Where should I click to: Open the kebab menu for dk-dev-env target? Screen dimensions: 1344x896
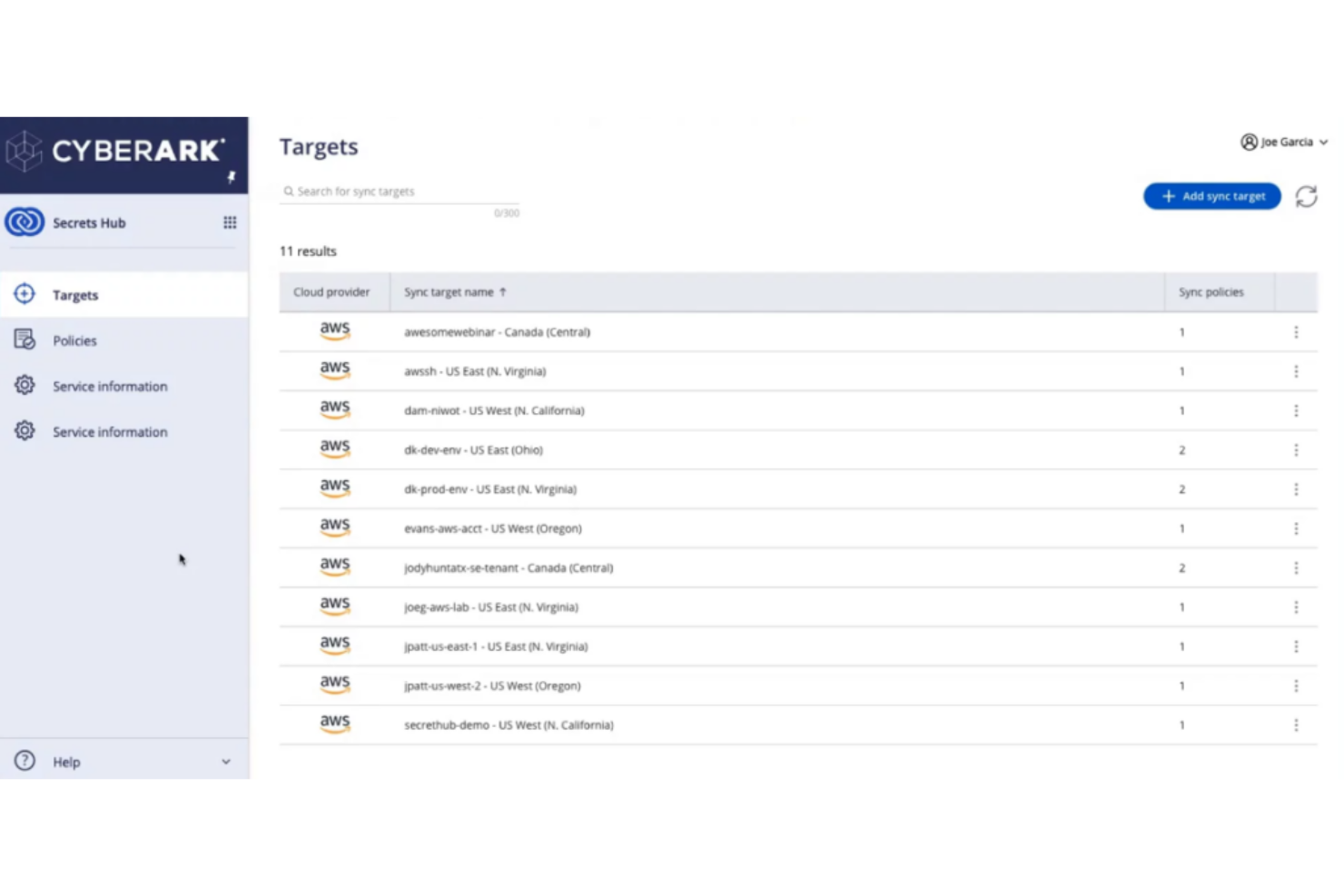click(x=1296, y=449)
